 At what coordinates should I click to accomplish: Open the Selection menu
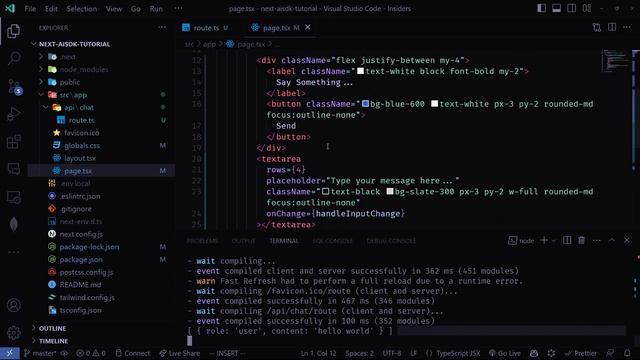pos(82,9)
